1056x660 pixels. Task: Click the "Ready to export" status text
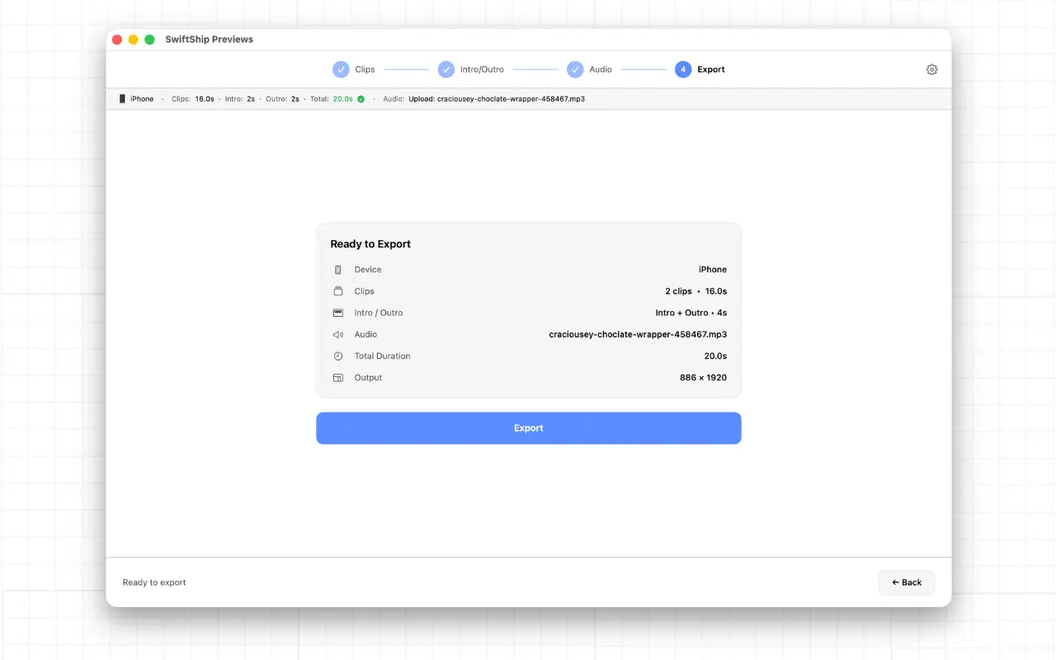(x=154, y=583)
